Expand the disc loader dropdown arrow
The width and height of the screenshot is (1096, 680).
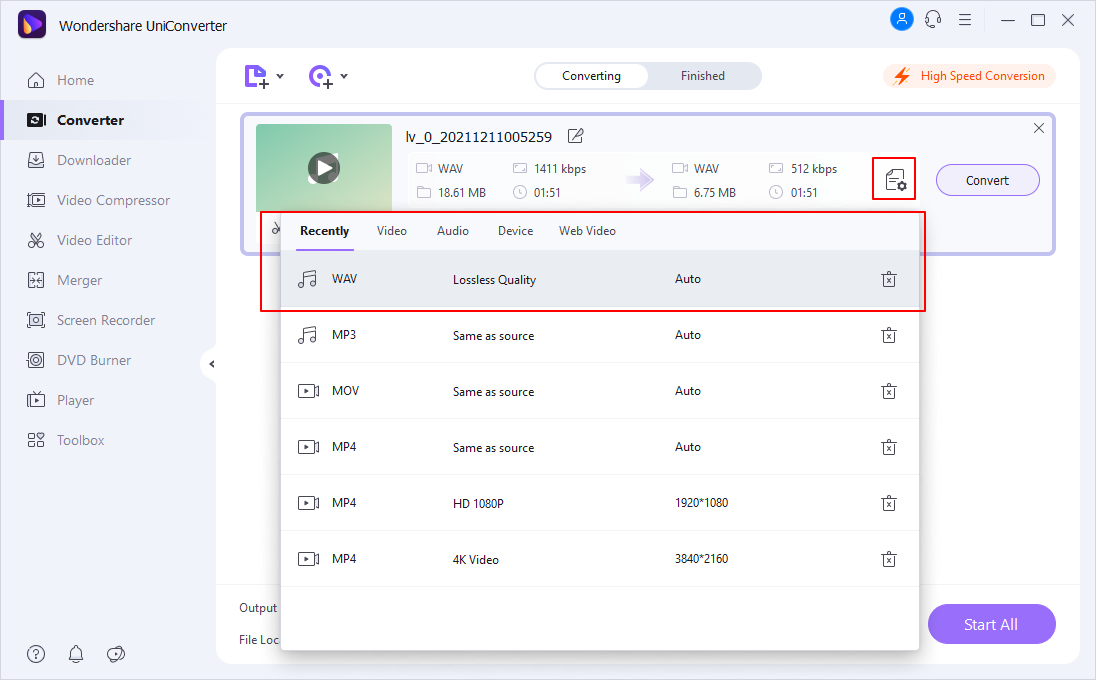coord(344,76)
